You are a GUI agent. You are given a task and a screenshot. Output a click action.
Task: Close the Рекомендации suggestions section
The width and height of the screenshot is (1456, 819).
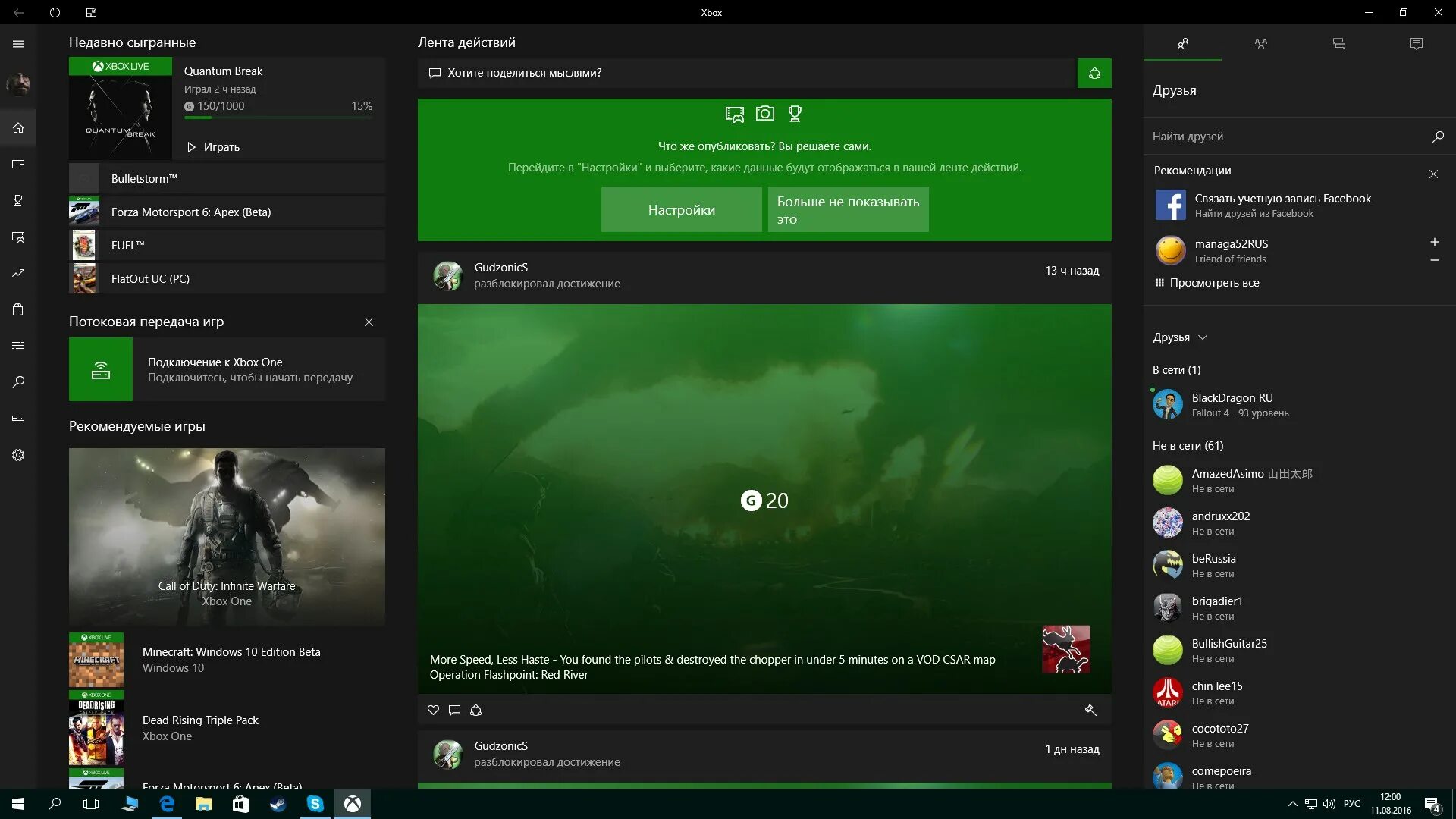click(x=1433, y=174)
